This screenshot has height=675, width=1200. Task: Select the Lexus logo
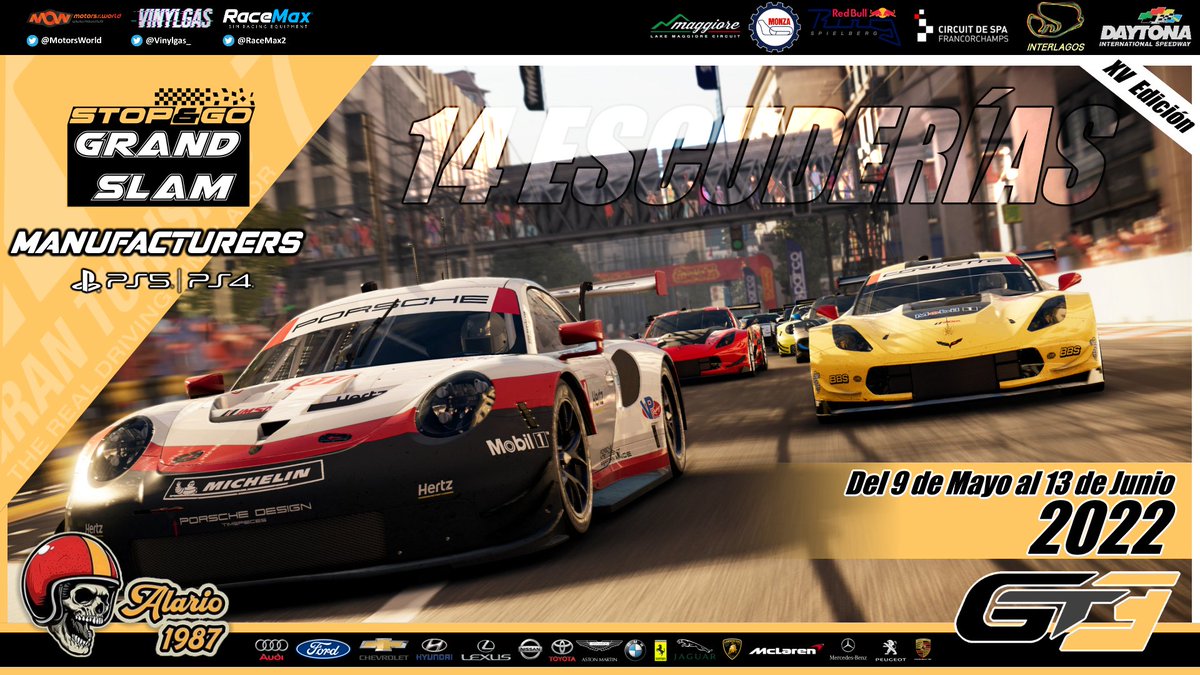(x=485, y=650)
